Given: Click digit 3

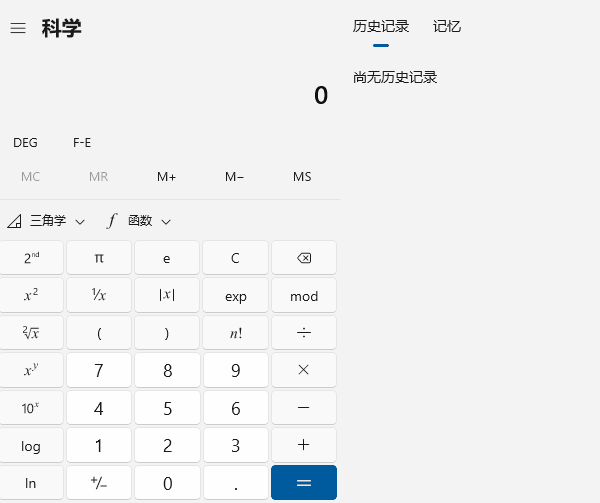Looking at the screenshot, I should click(x=235, y=445).
